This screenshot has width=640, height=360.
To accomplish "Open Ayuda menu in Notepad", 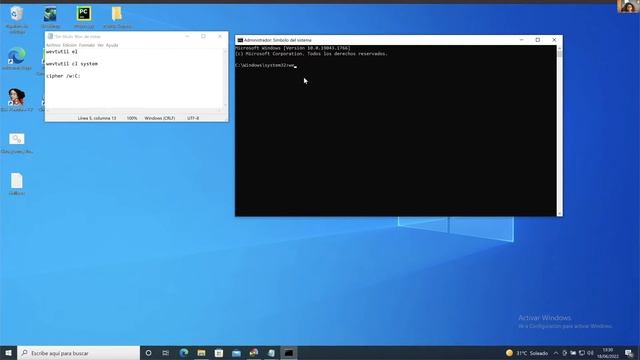I will point(112,45).
